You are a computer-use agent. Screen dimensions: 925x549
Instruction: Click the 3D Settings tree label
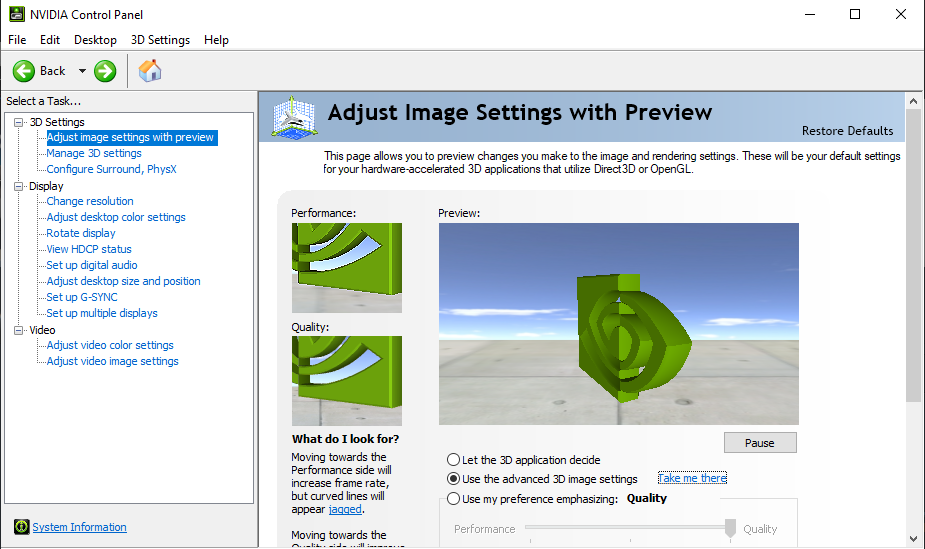pyautogui.click(x=57, y=122)
